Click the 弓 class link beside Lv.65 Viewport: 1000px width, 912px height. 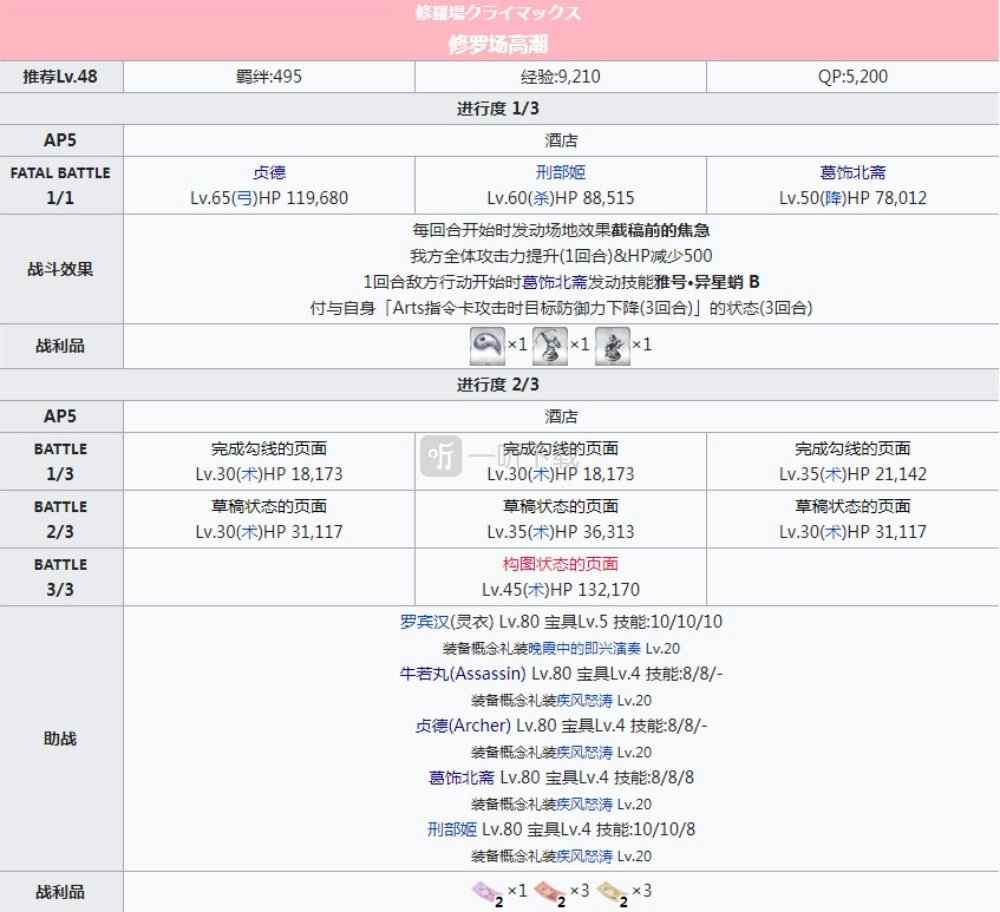240,198
